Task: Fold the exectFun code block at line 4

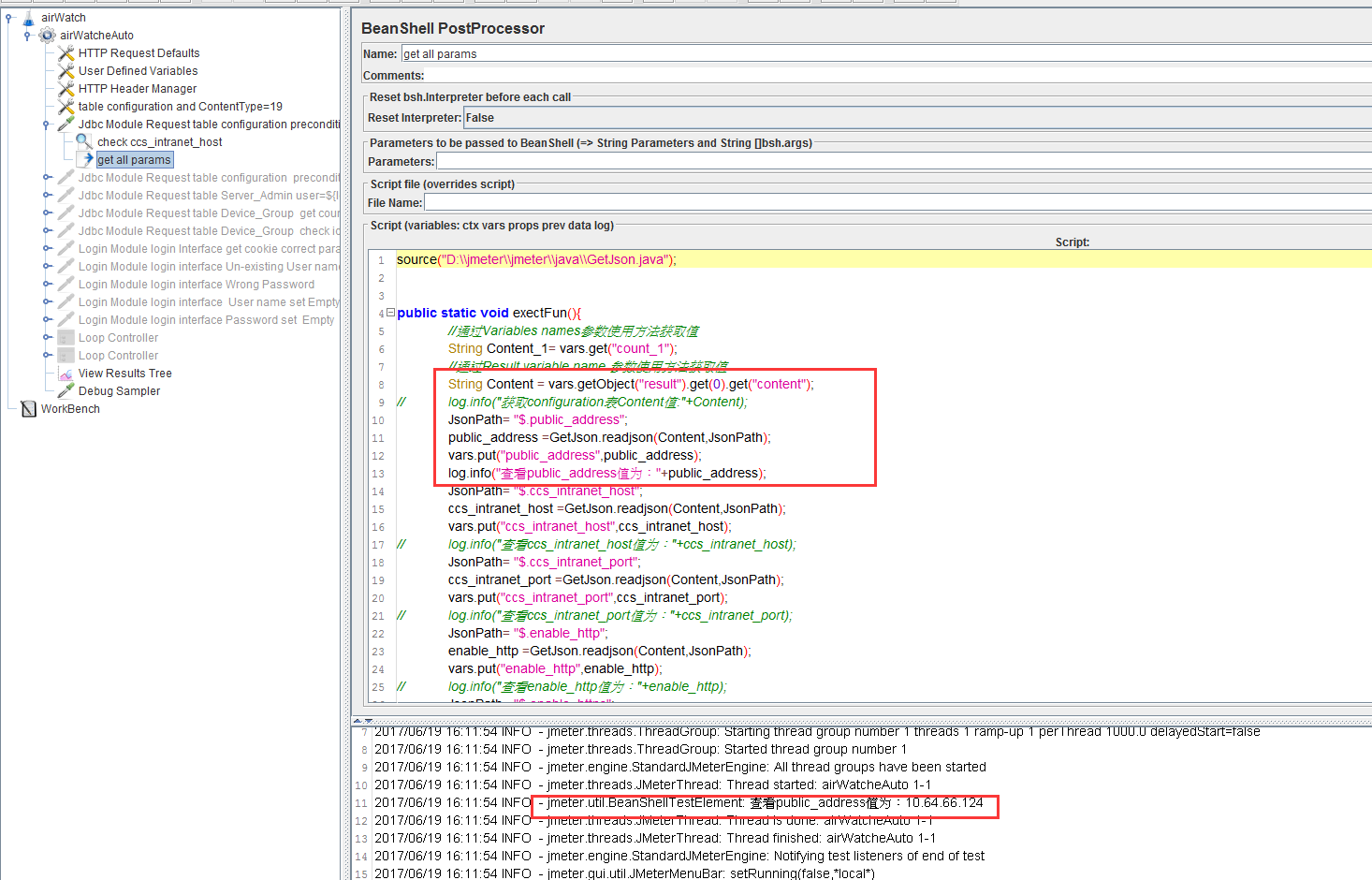Action: tap(390, 314)
